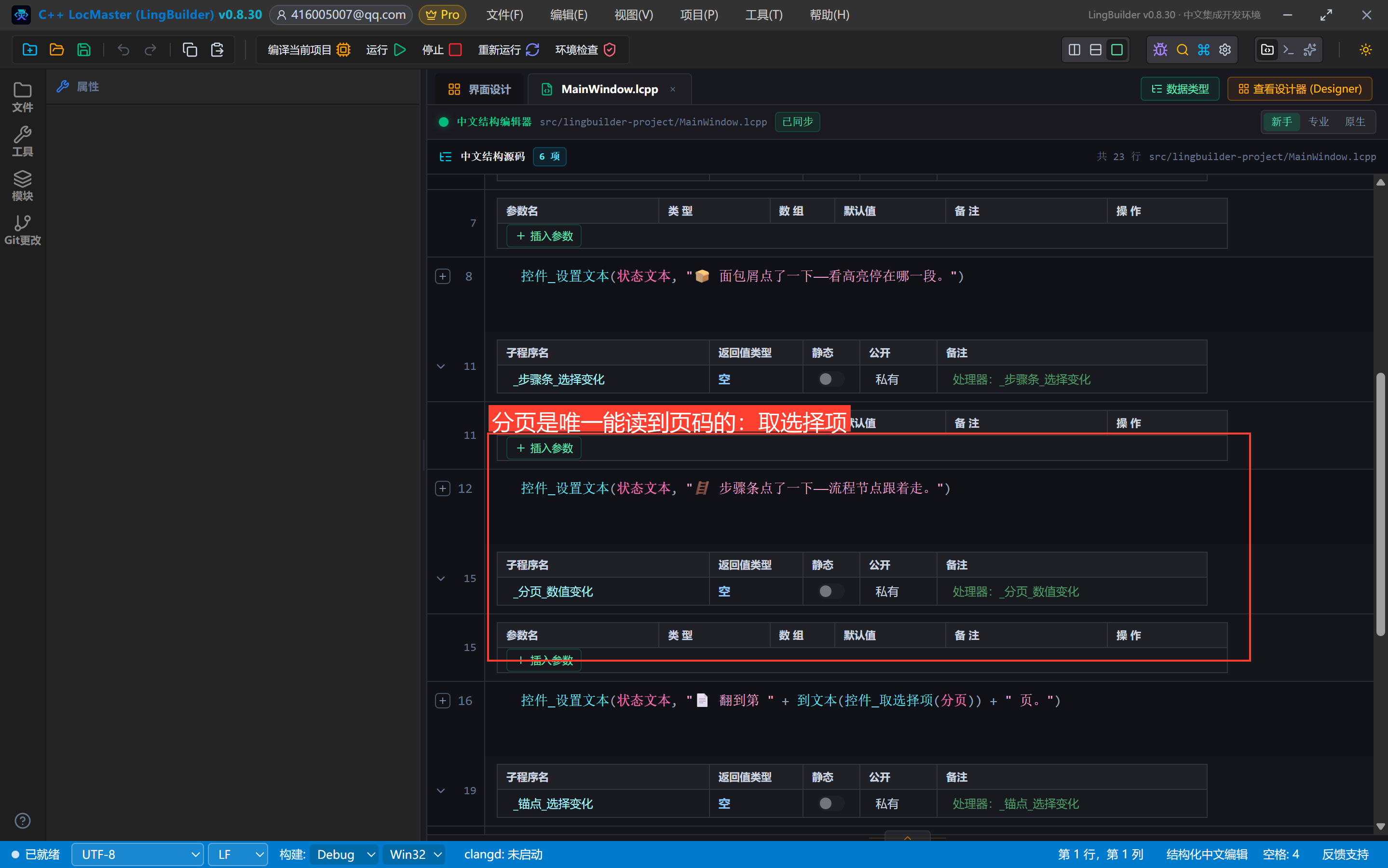The height and width of the screenshot is (868, 1388).
Task: Open the 模块 sidebar panel
Action: coord(22,186)
